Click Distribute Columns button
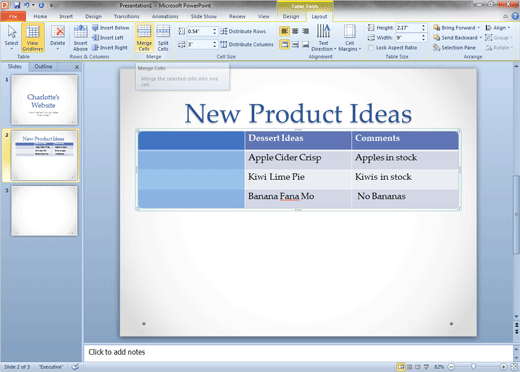520x372 pixels. point(247,44)
